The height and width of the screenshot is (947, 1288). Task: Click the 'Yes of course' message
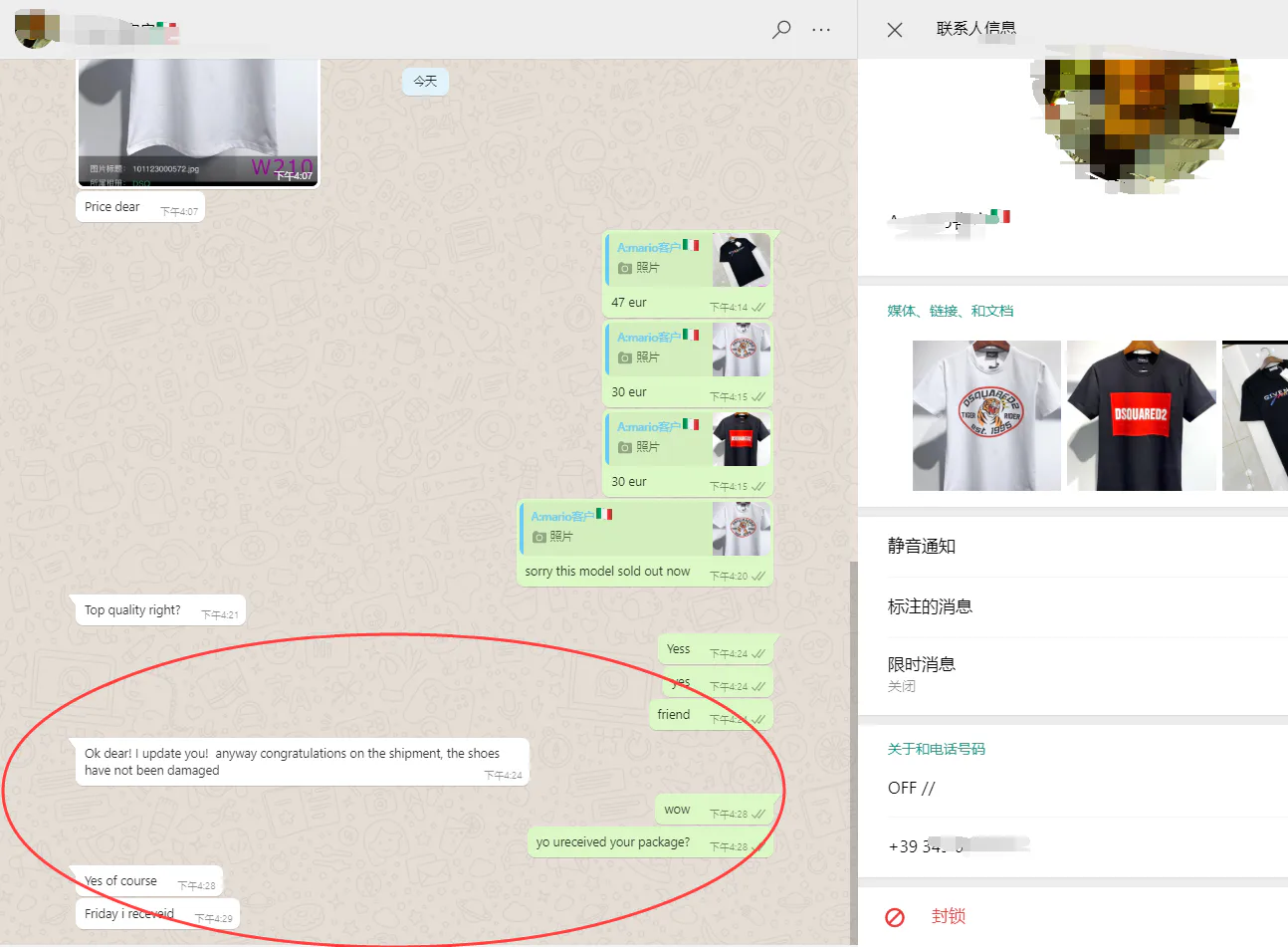[x=149, y=881]
